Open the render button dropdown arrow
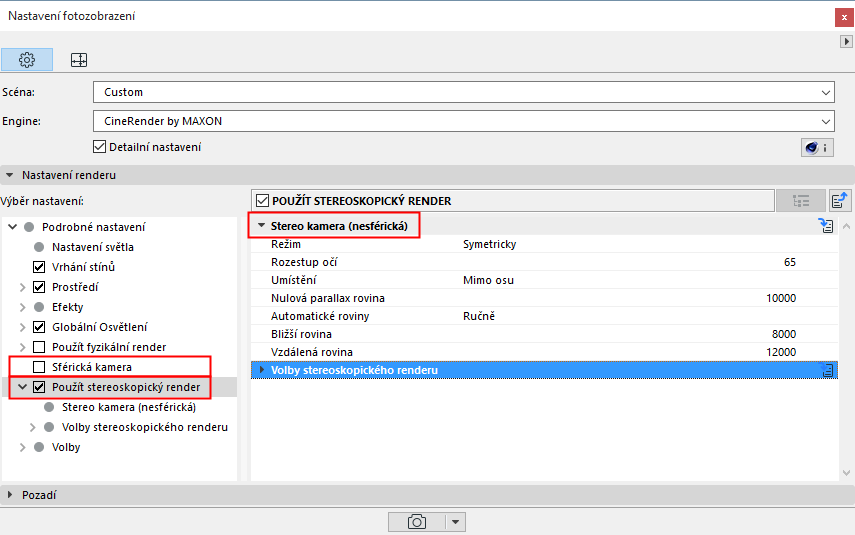855x535 pixels. coord(455,522)
